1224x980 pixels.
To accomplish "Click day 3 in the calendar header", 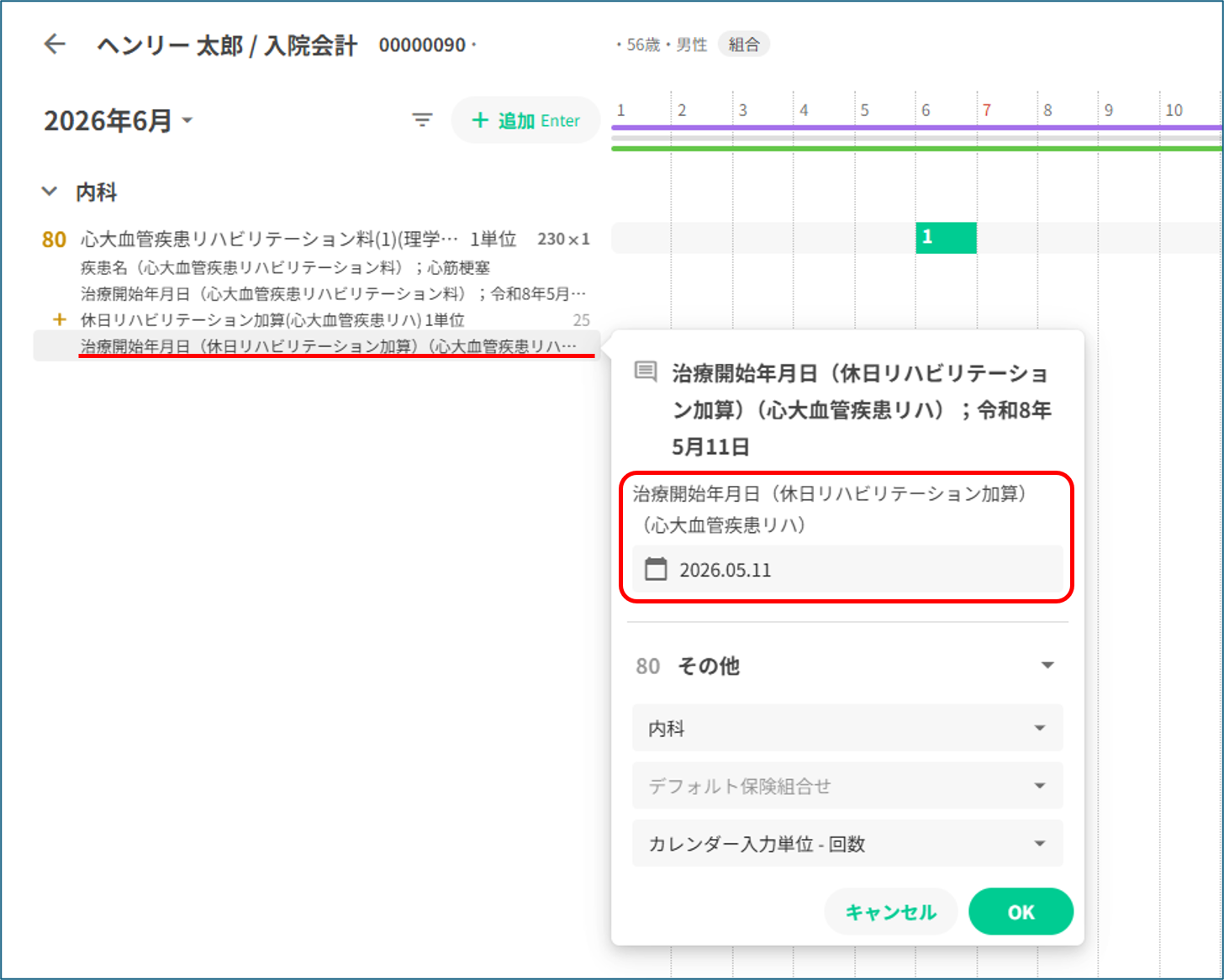I will pyautogui.click(x=742, y=110).
